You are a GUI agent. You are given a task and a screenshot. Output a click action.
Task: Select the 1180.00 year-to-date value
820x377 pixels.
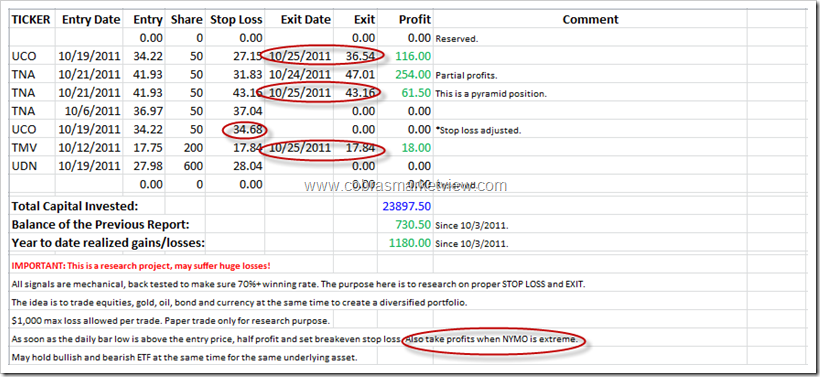tap(410, 243)
